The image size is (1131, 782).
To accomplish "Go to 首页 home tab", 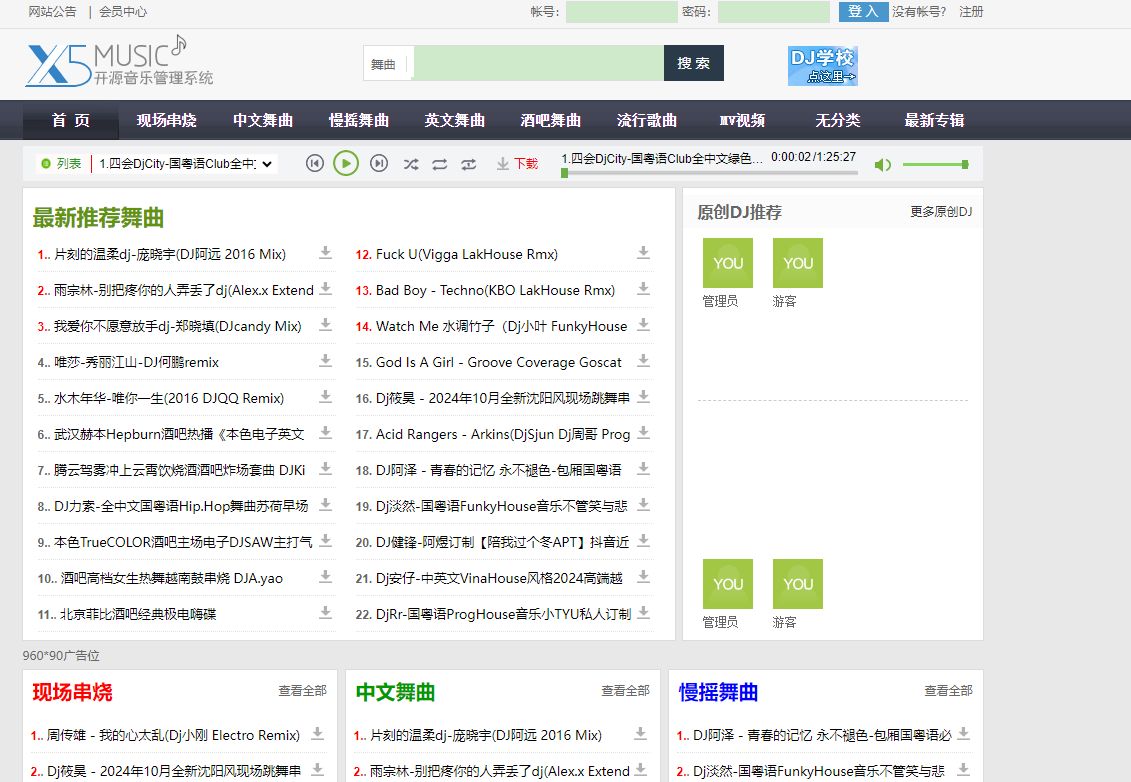I will (71, 120).
